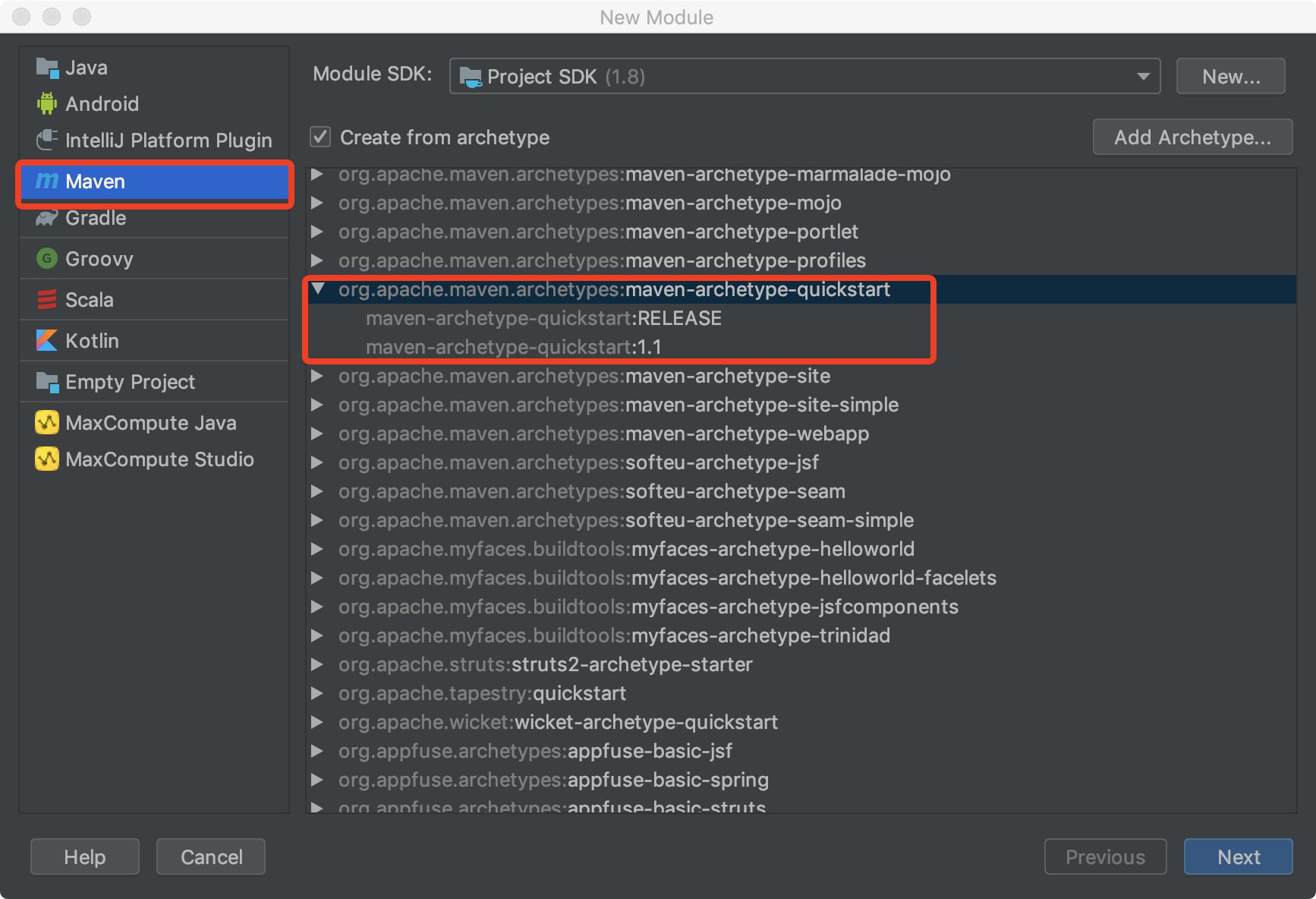The image size is (1316, 899).
Task: Select appfuse-basic-jsf archetype
Action: tap(535, 751)
